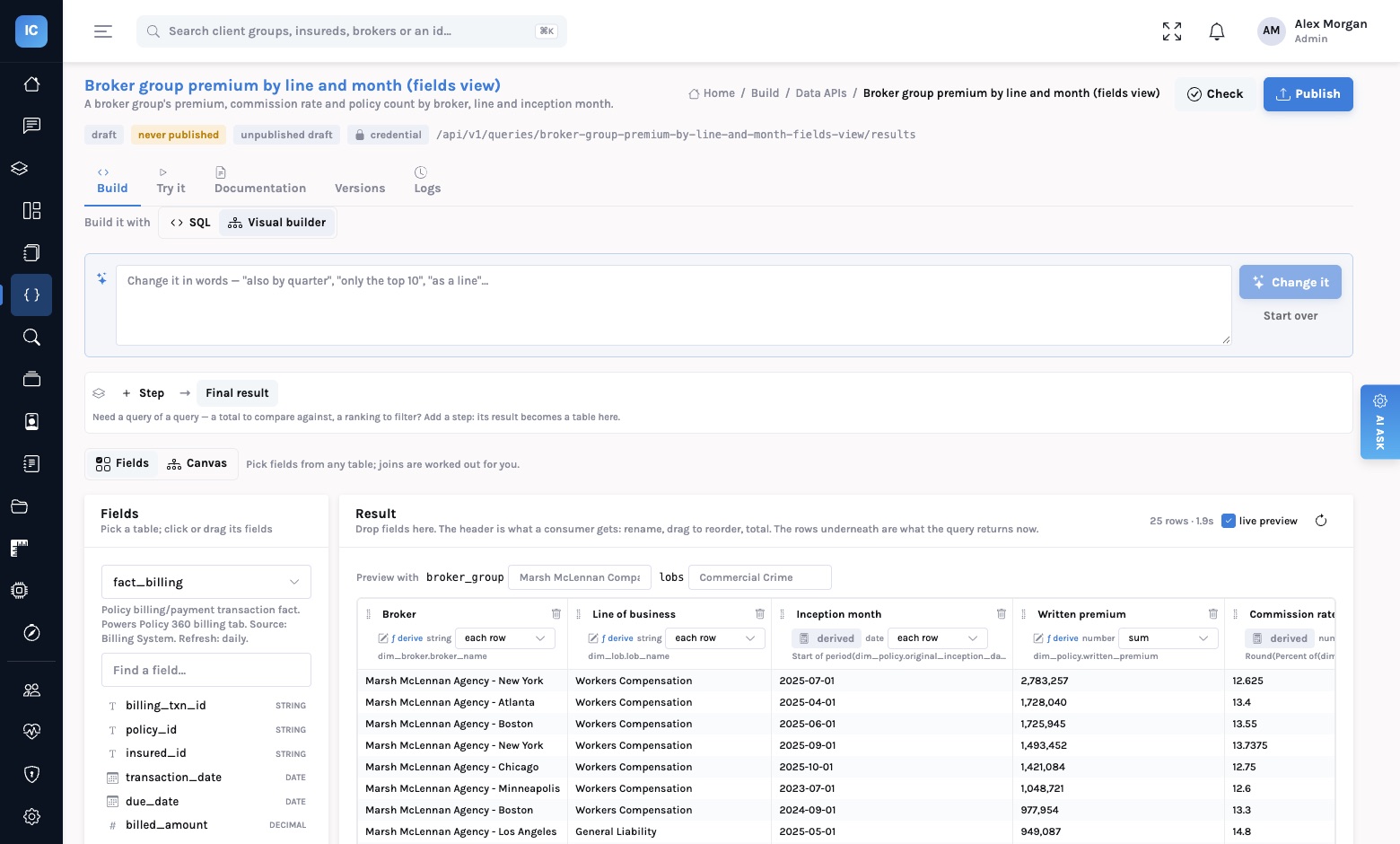Switch to the Canvas view
Image resolution: width=1400 pixels, height=844 pixels.
click(197, 463)
